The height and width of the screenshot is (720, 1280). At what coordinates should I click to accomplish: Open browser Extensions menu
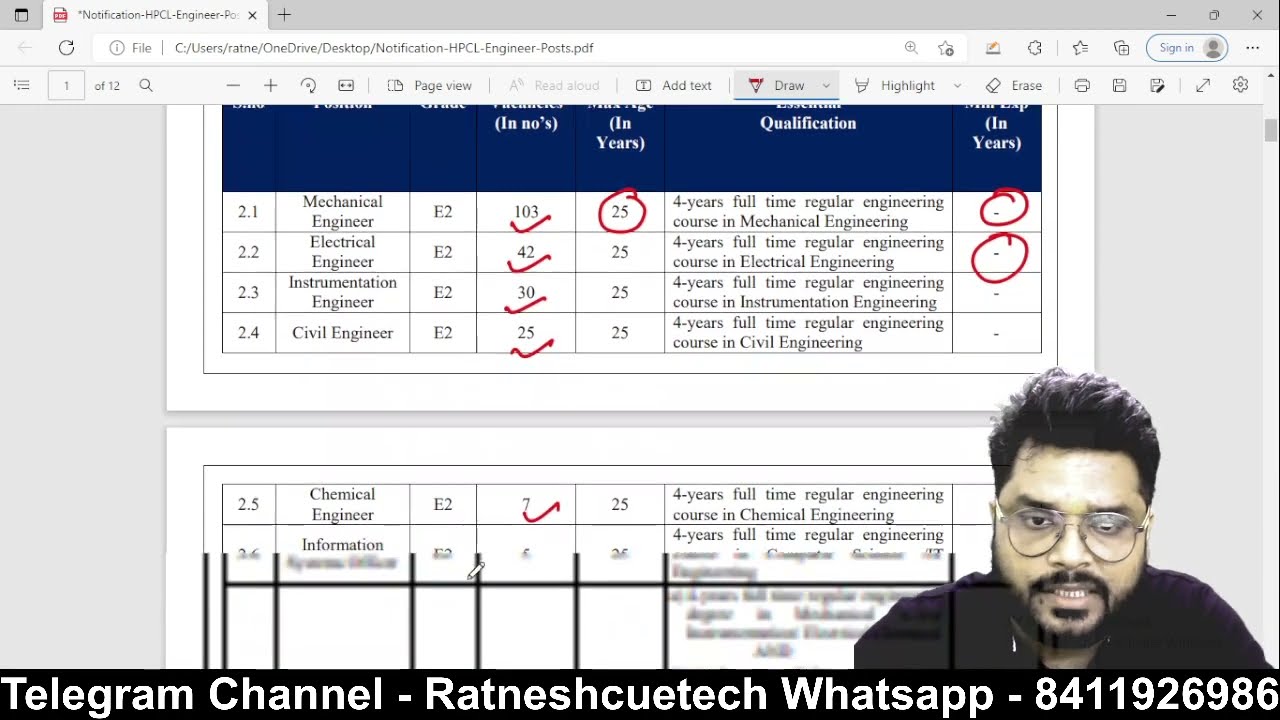1035,48
